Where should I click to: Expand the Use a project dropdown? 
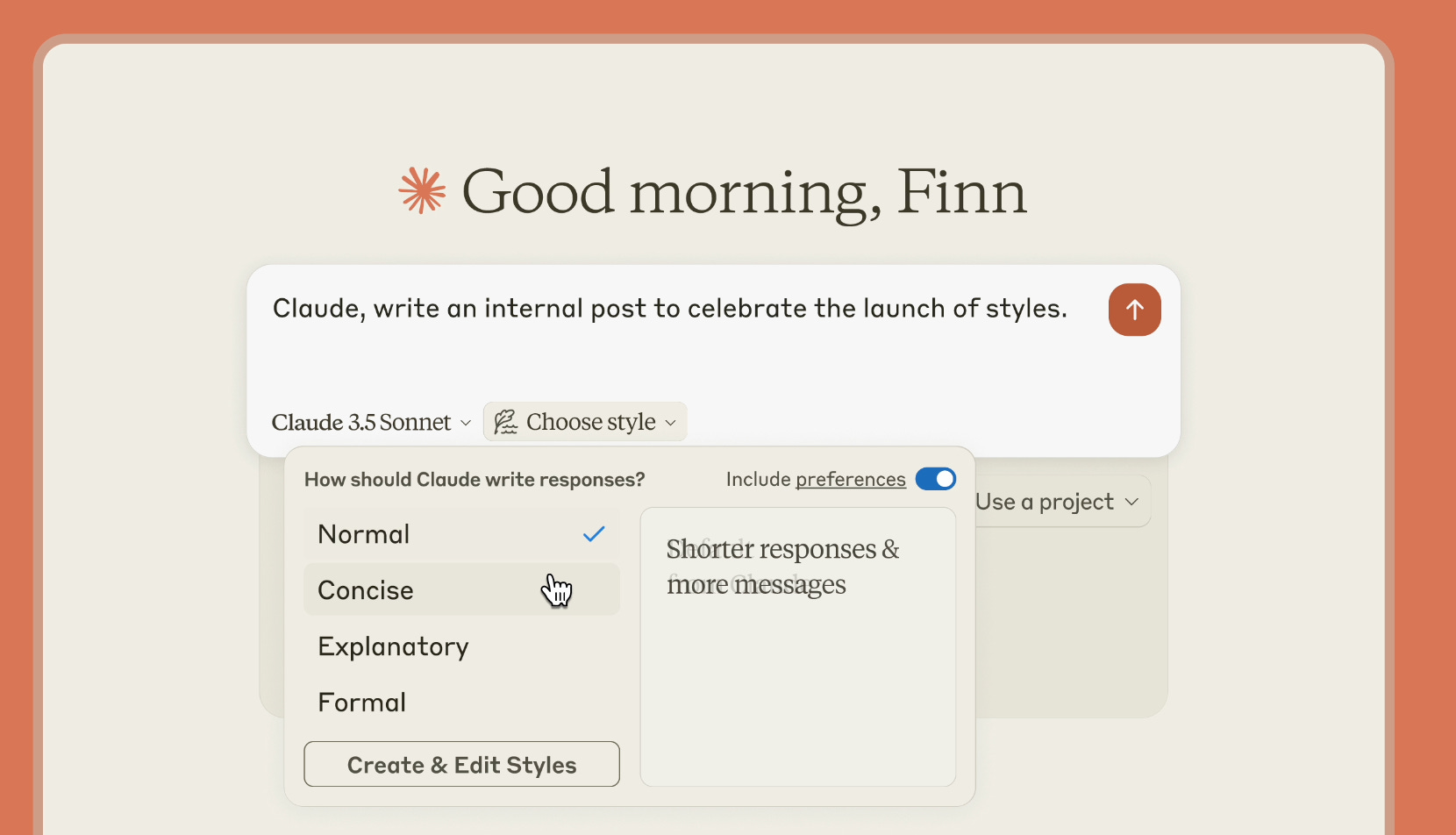[1057, 502]
